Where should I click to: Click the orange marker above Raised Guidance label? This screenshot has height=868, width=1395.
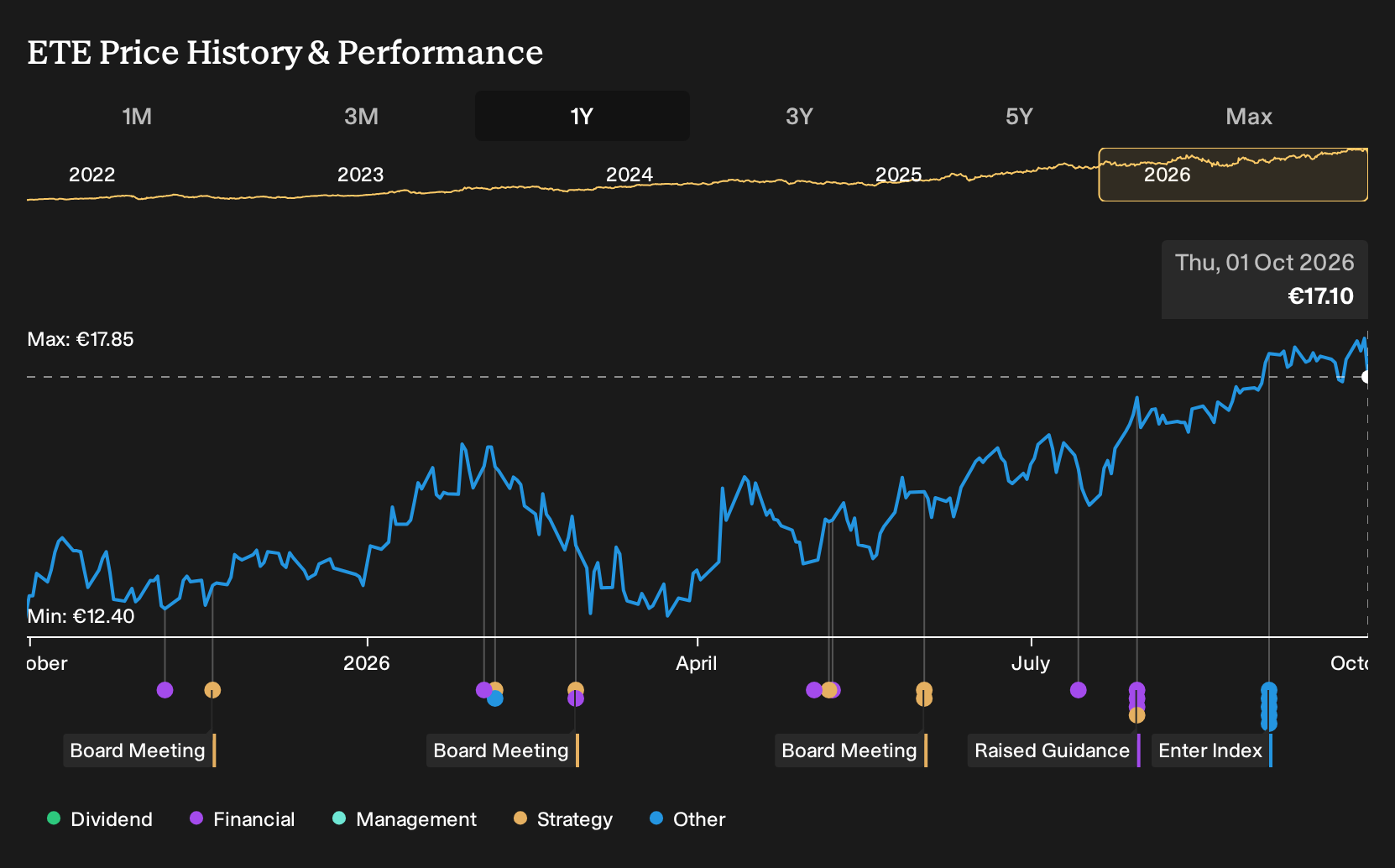pos(1136,715)
